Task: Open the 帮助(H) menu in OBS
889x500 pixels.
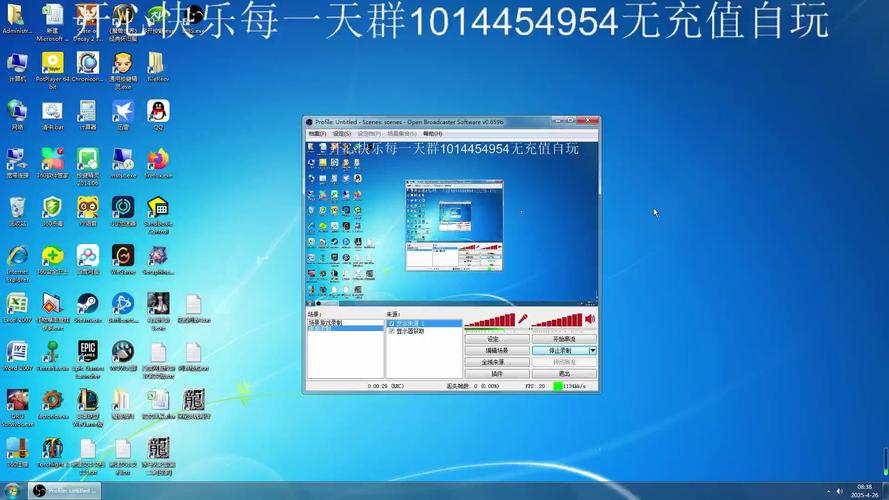Action: click(x=432, y=133)
